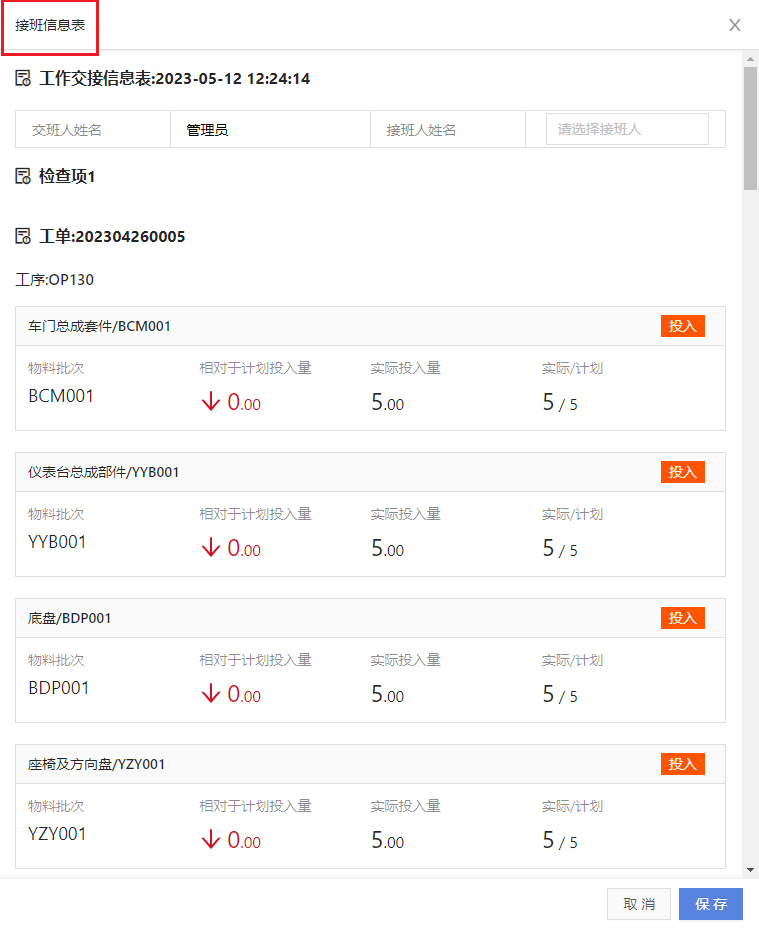This screenshot has width=759, height=929.
Task: Click the scrollbar down arrow
Action: (751, 870)
